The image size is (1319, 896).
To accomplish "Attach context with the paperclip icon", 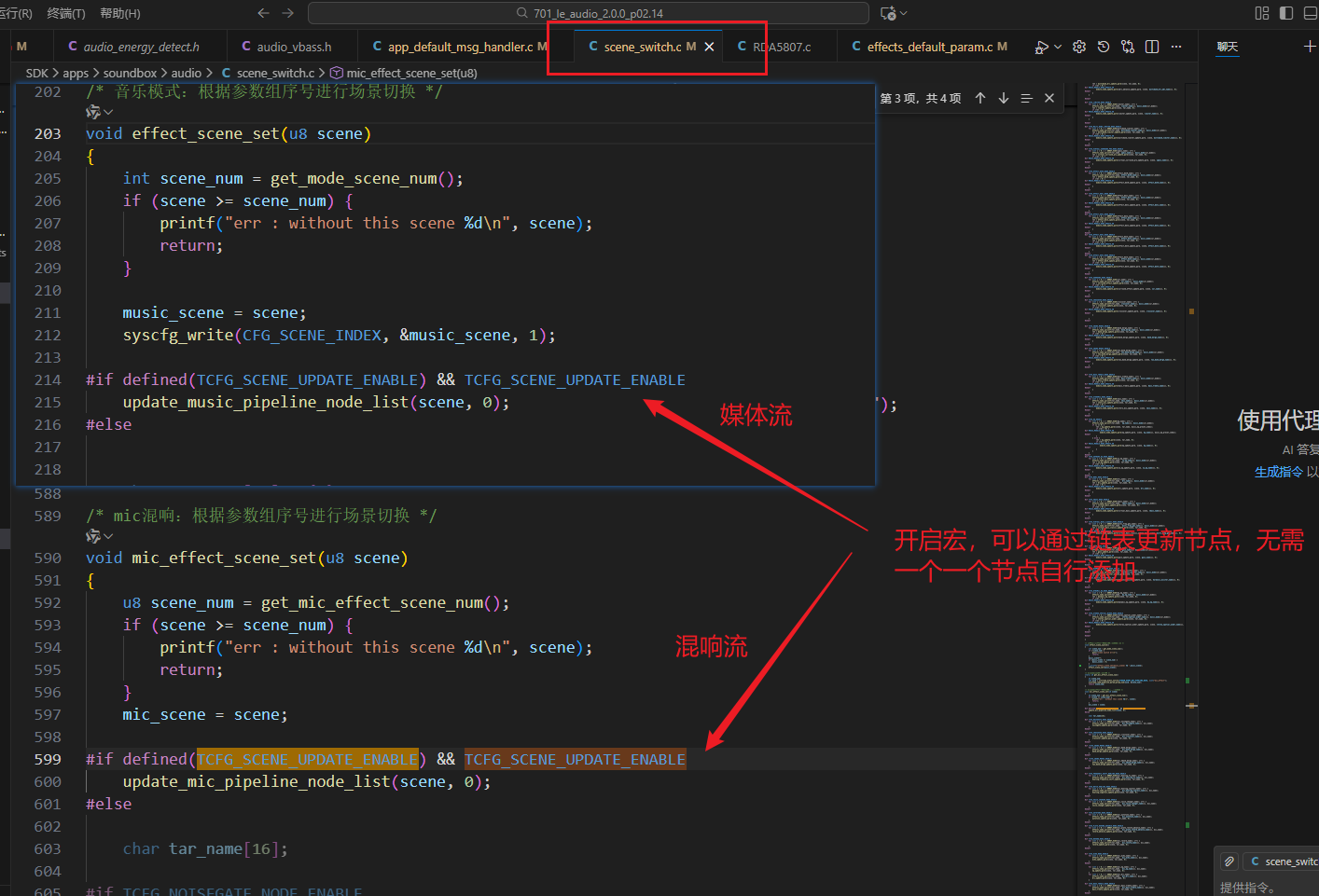I will pyautogui.click(x=1229, y=862).
